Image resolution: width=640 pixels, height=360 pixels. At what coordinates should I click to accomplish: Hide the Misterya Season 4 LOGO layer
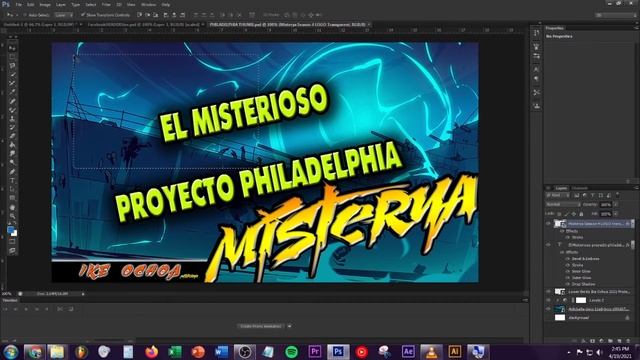[x=548, y=224]
